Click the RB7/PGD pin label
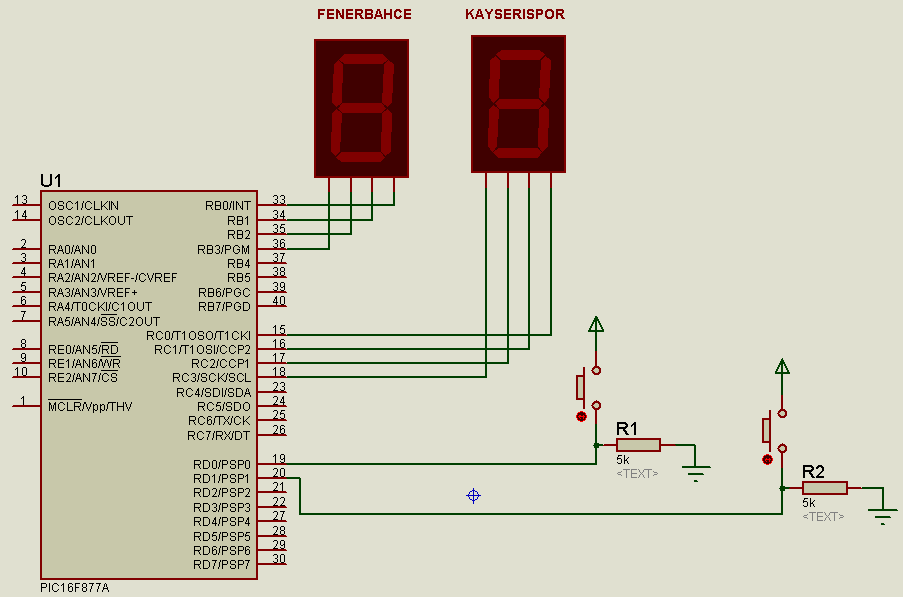This screenshot has width=903, height=597. click(x=224, y=306)
